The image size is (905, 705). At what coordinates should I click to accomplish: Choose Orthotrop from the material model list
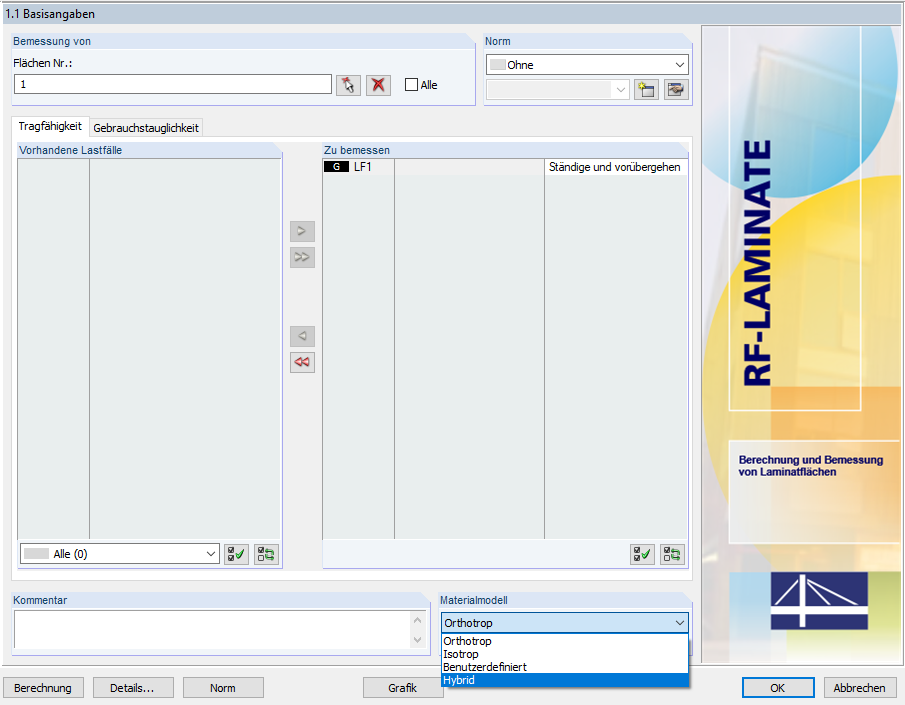coord(564,641)
